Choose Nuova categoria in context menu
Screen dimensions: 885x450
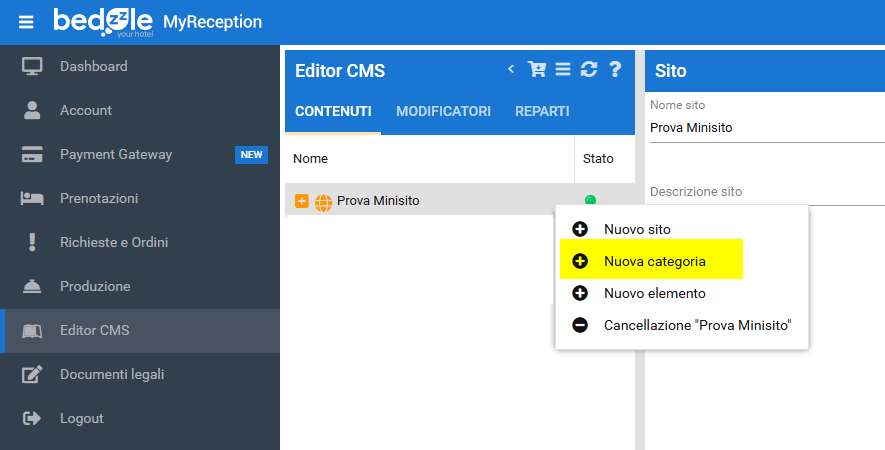coord(654,261)
